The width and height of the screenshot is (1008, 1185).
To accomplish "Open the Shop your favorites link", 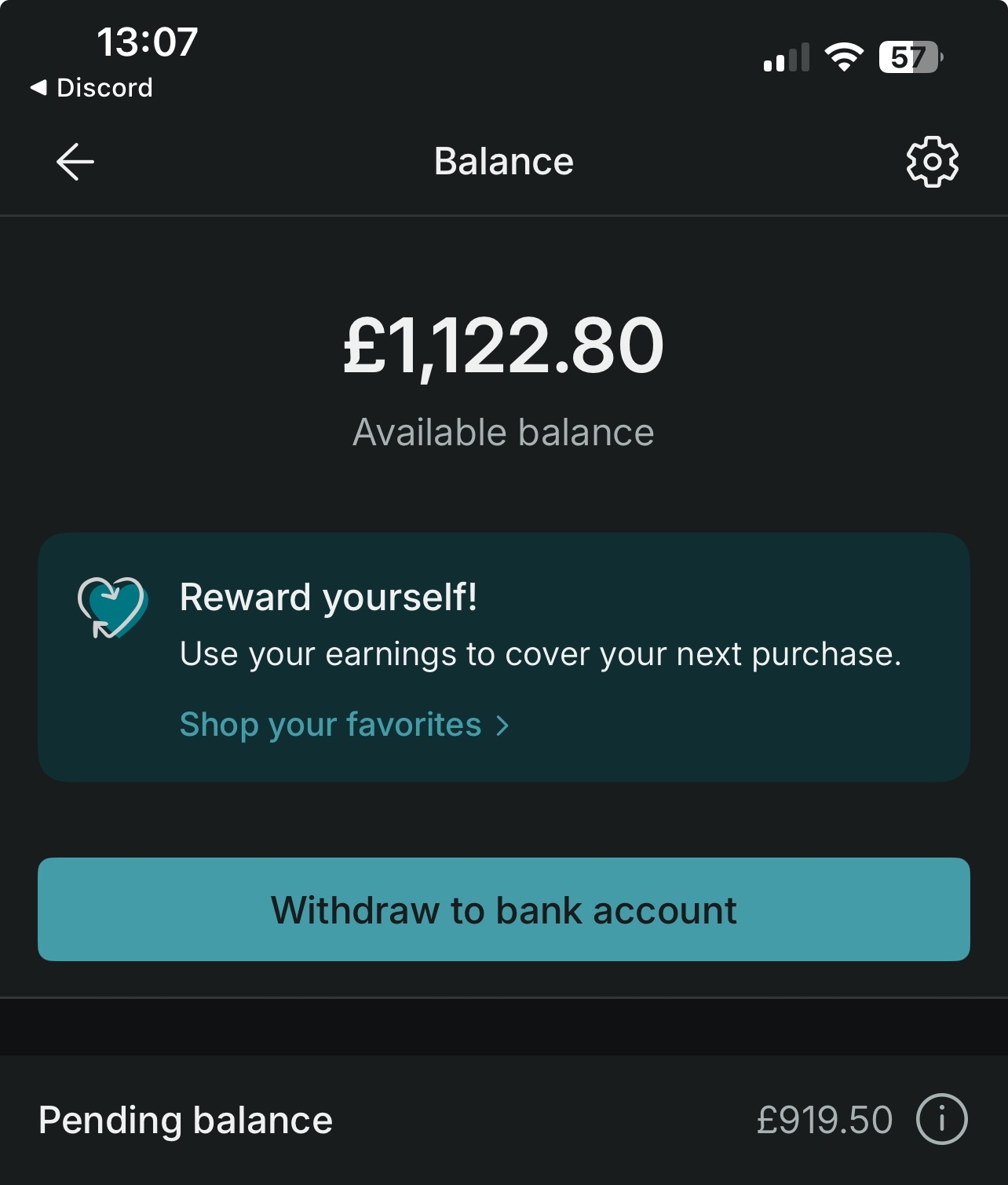I will point(331,725).
